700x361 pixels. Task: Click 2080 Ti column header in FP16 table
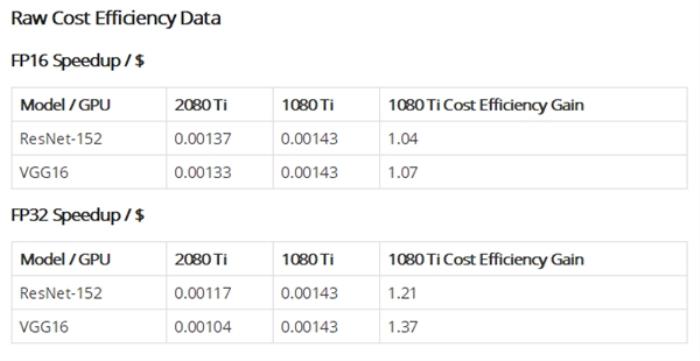click(201, 105)
